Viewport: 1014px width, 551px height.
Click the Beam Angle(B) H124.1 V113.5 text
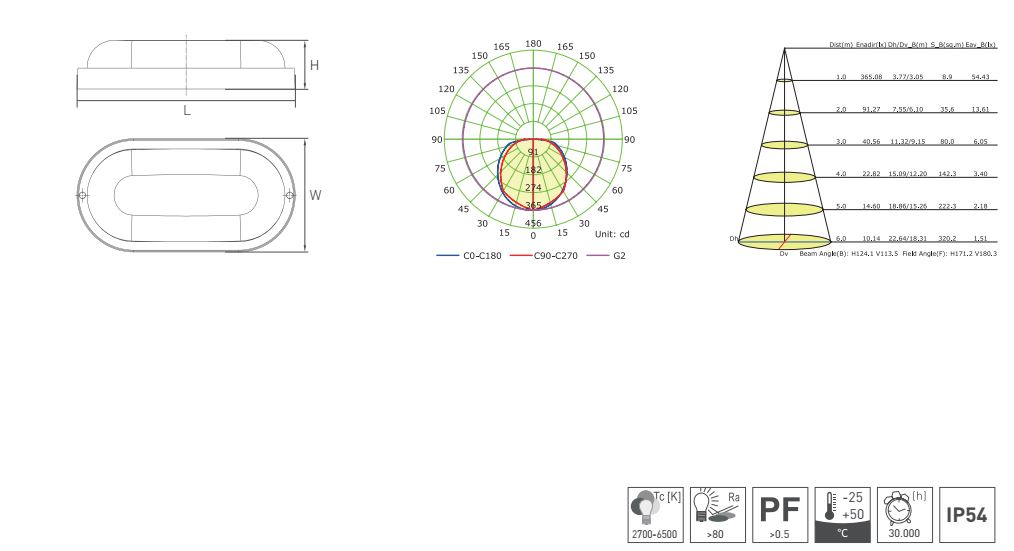point(848,254)
